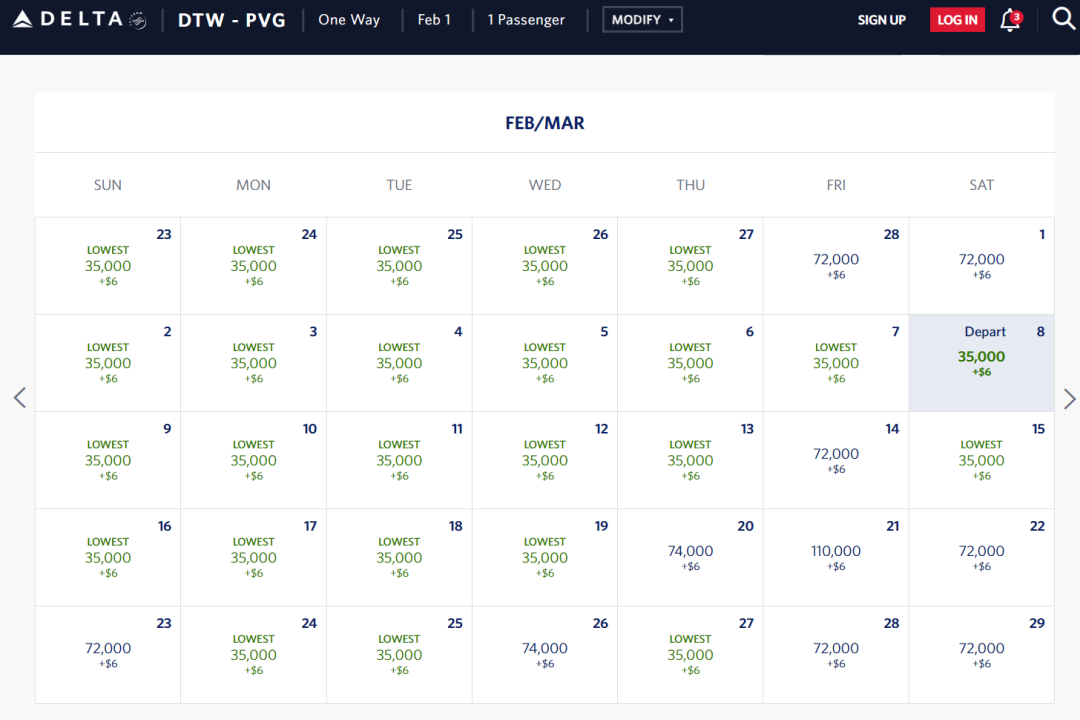1080x720 pixels.
Task: Select February 23 fare 35,000 miles
Action: [x=108, y=266]
